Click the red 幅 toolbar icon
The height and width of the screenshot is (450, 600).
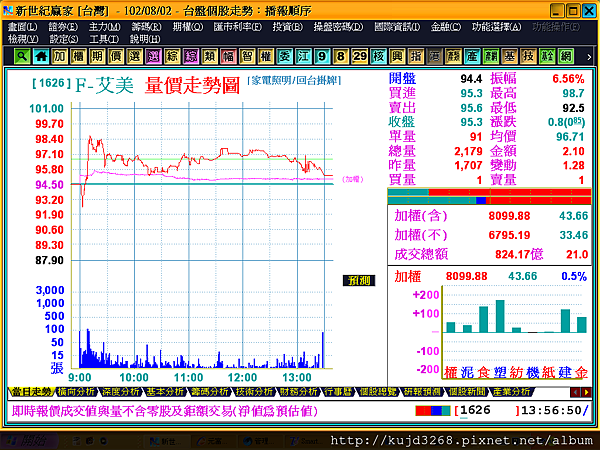pos(228,57)
